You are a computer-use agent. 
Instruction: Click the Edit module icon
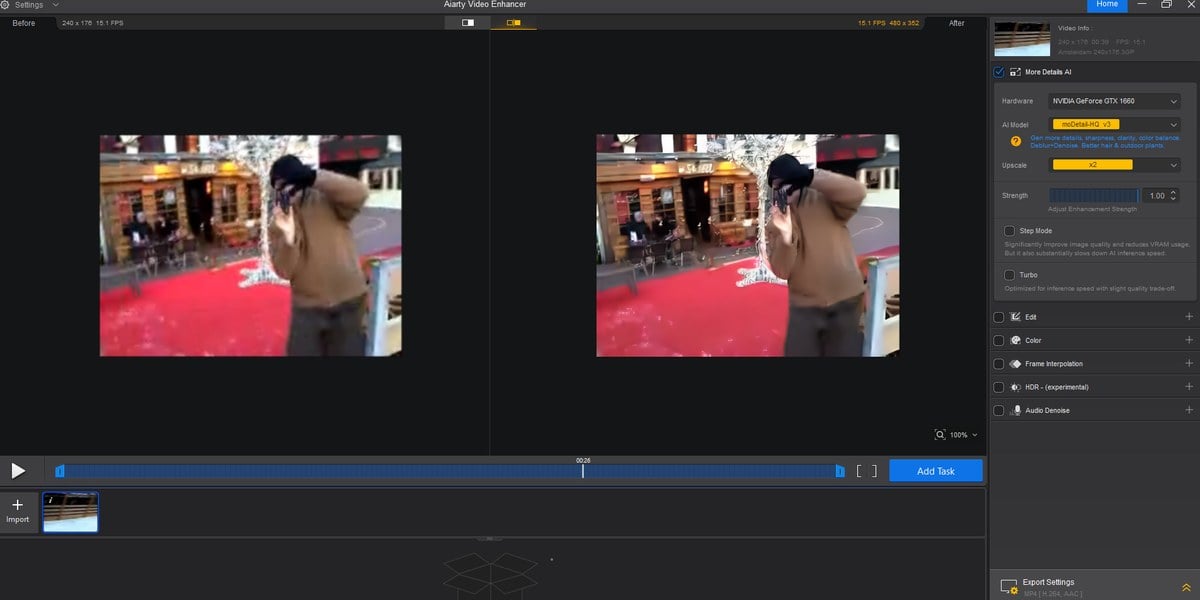coord(1015,317)
